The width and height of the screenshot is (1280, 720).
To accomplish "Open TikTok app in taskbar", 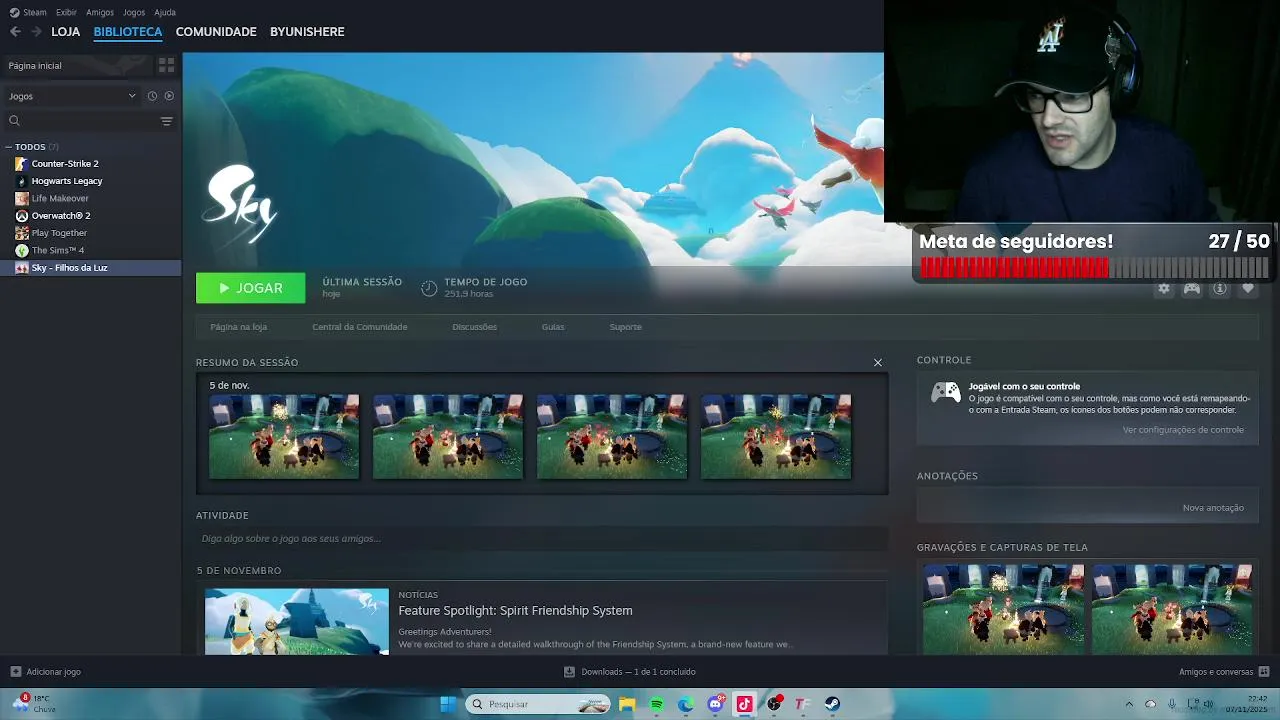I will [x=744, y=704].
